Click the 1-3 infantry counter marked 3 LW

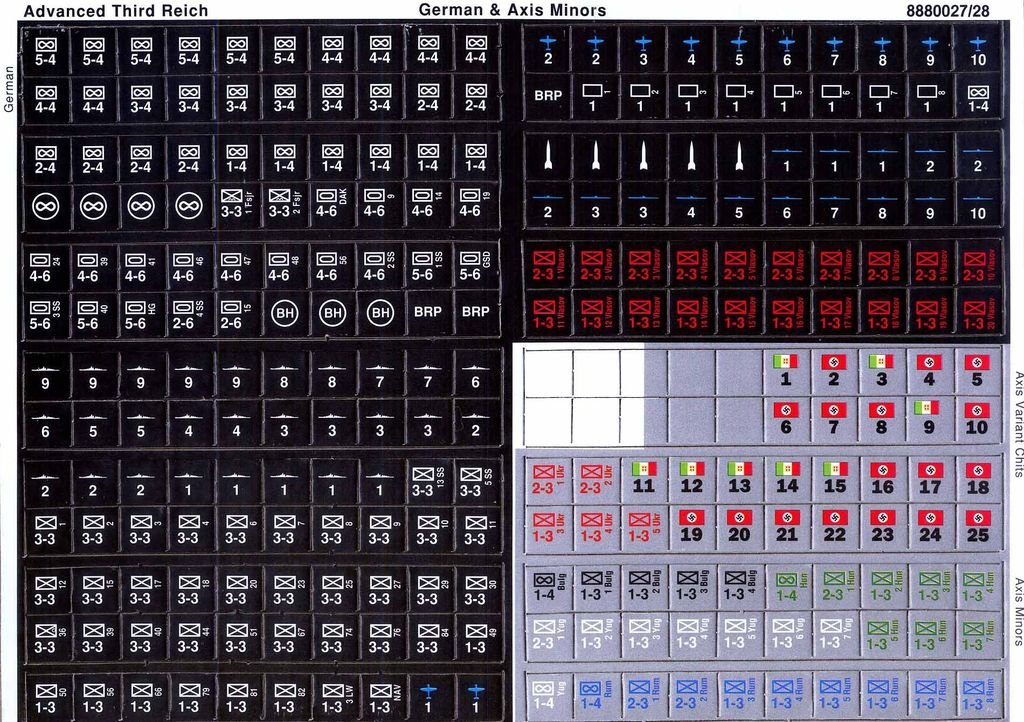(332, 698)
